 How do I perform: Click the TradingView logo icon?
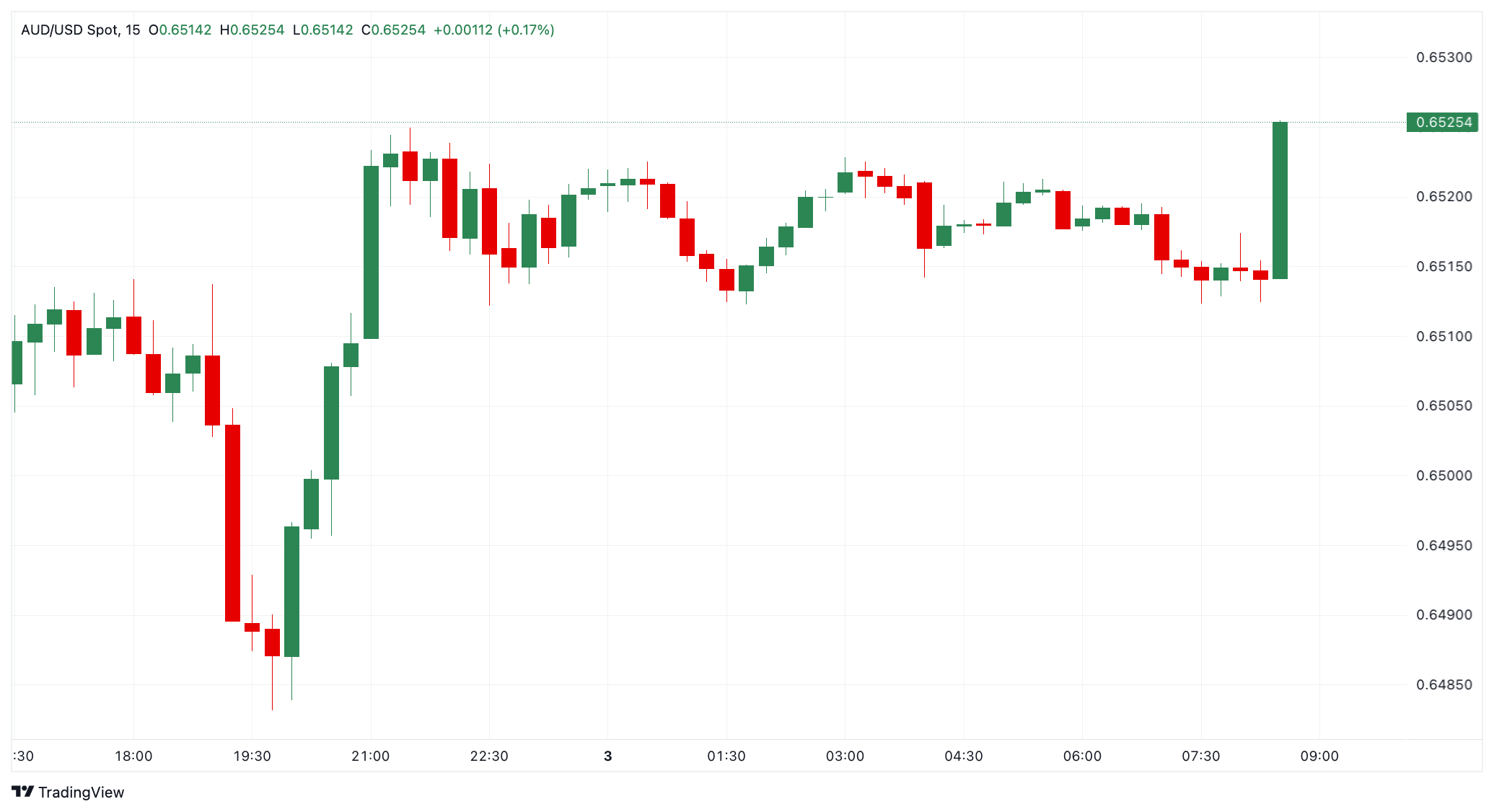(23, 792)
